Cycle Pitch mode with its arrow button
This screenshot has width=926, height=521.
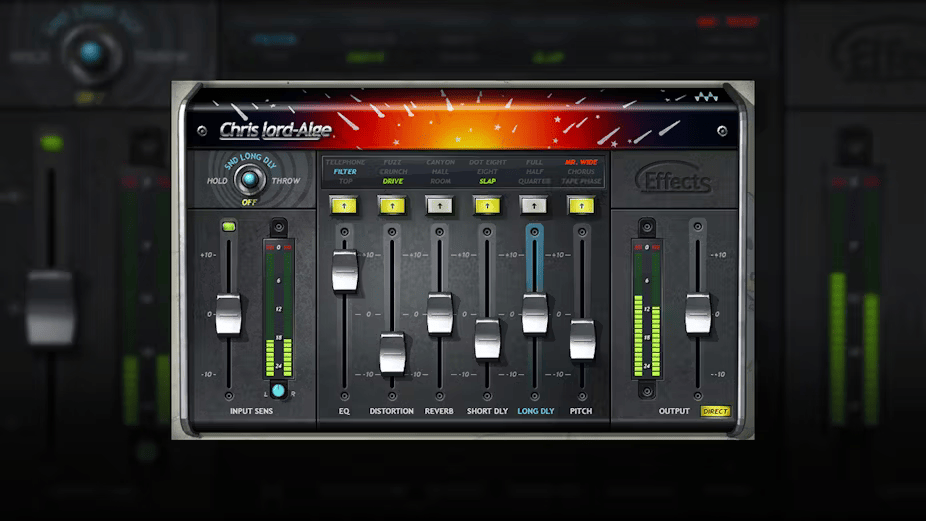coord(582,206)
